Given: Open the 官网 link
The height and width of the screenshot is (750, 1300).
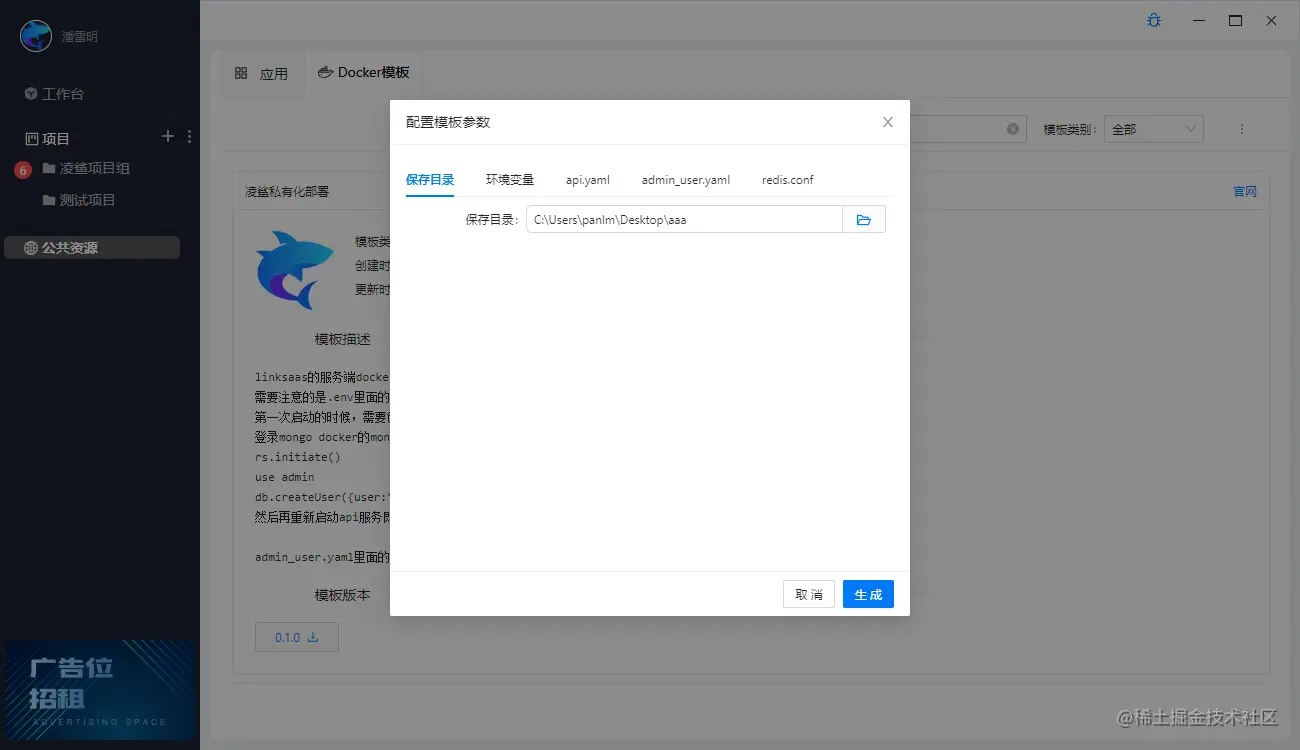Looking at the screenshot, I should pos(1243,190).
